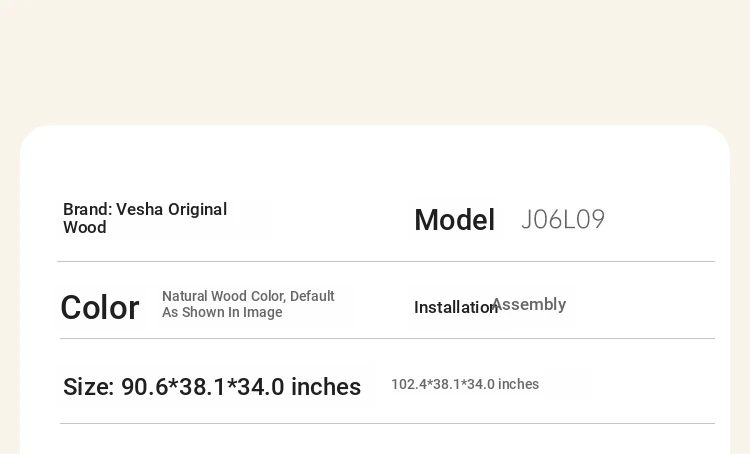This screenshot has height=454, width=750.
Task: Click the divider line below the Brand row
Action: (x=386, y=262)
